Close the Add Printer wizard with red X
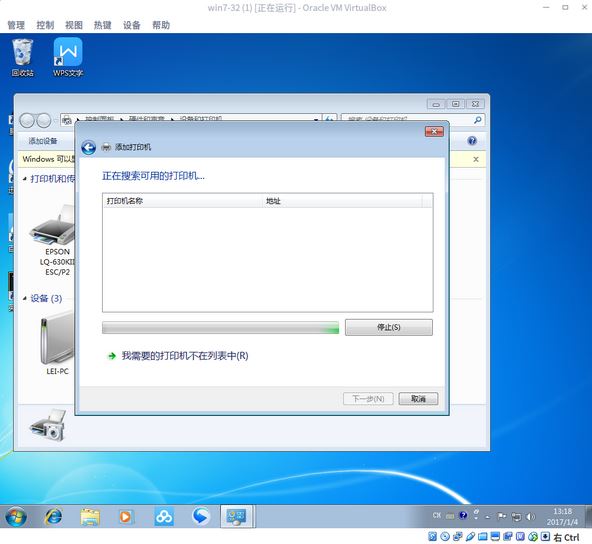The image size is (592, 544). 434,131
